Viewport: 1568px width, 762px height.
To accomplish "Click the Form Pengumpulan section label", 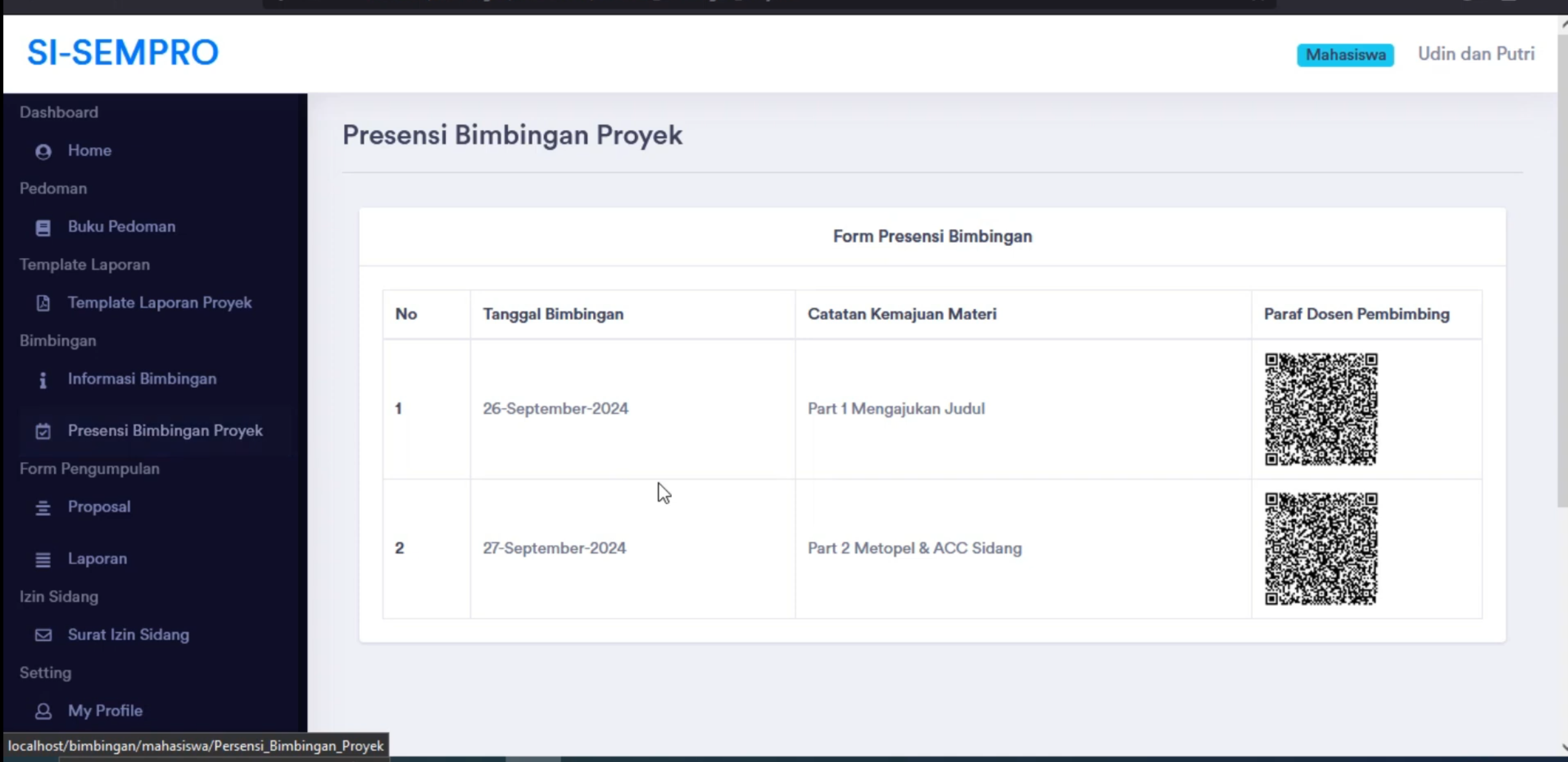I will click(90, 469).
